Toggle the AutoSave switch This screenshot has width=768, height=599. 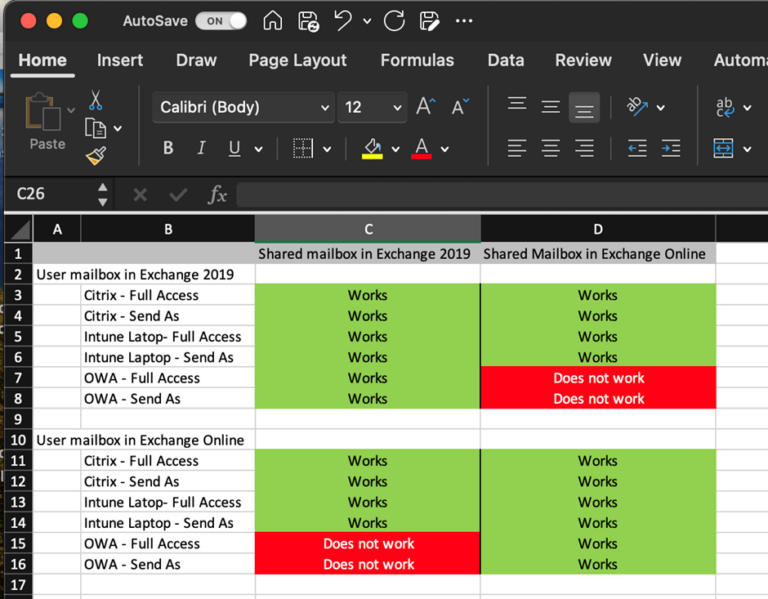click(221, 21)
